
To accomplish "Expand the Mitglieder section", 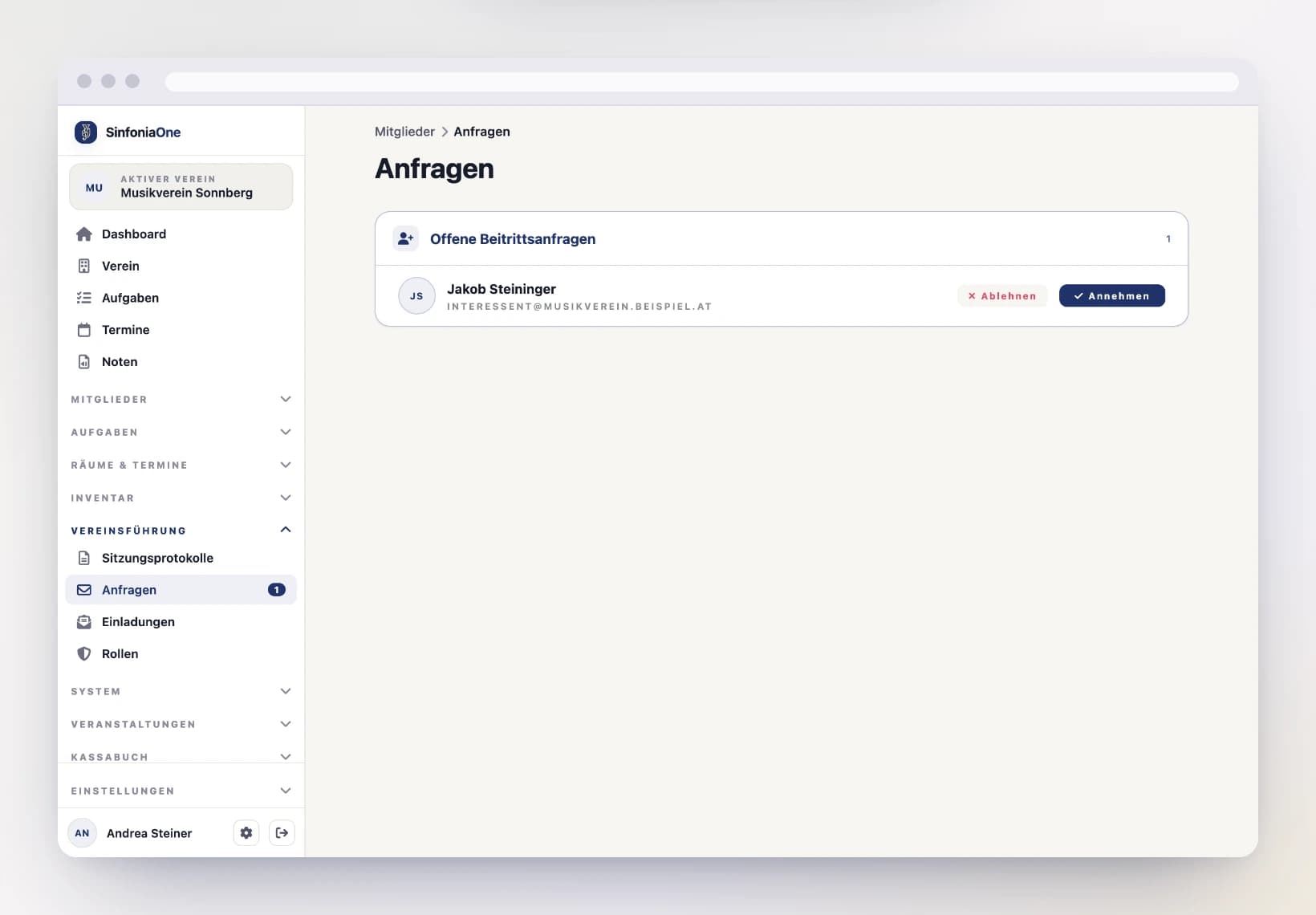I will [181, 400].
